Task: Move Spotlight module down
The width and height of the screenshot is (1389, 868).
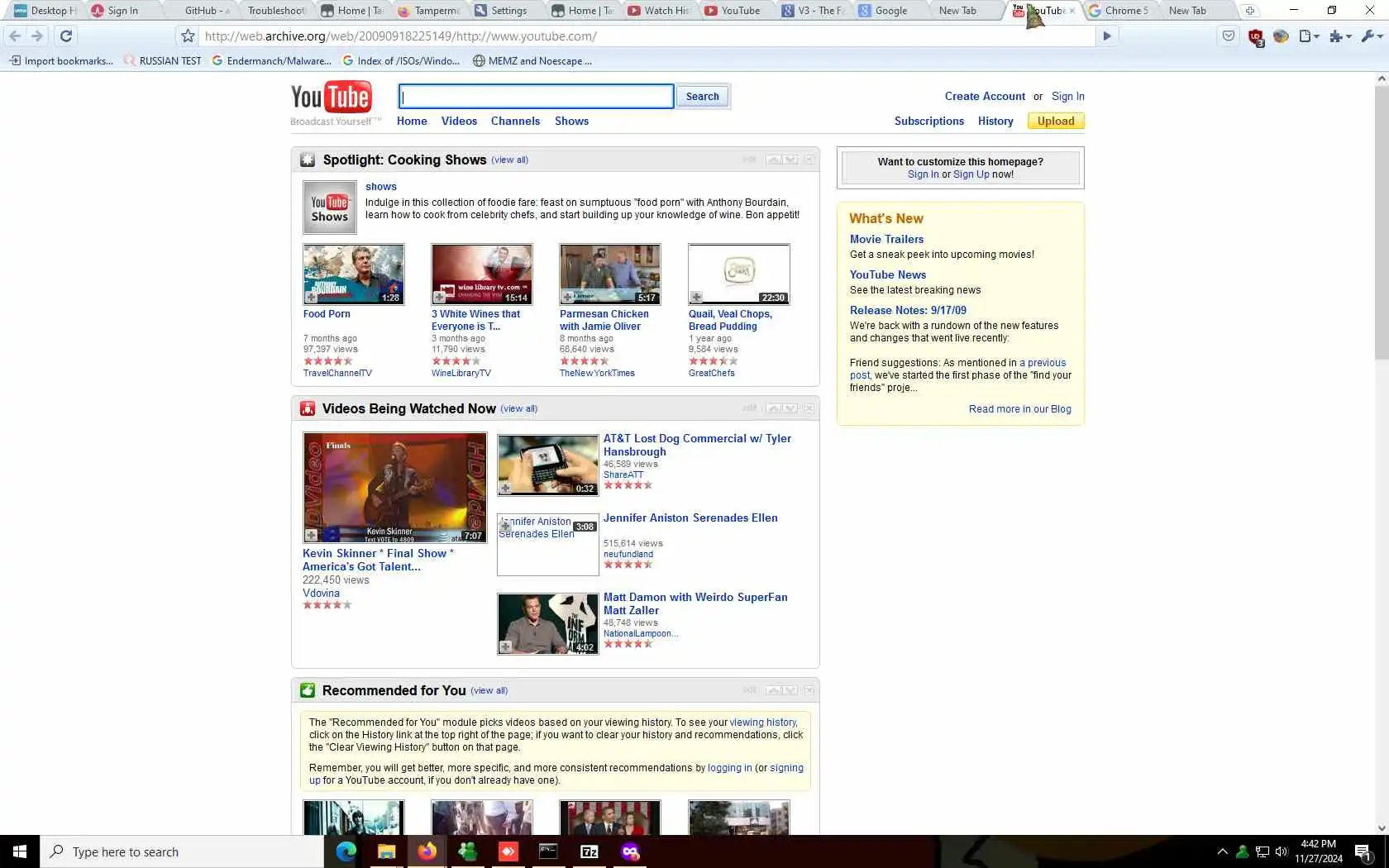Action: tap(790, 160)
